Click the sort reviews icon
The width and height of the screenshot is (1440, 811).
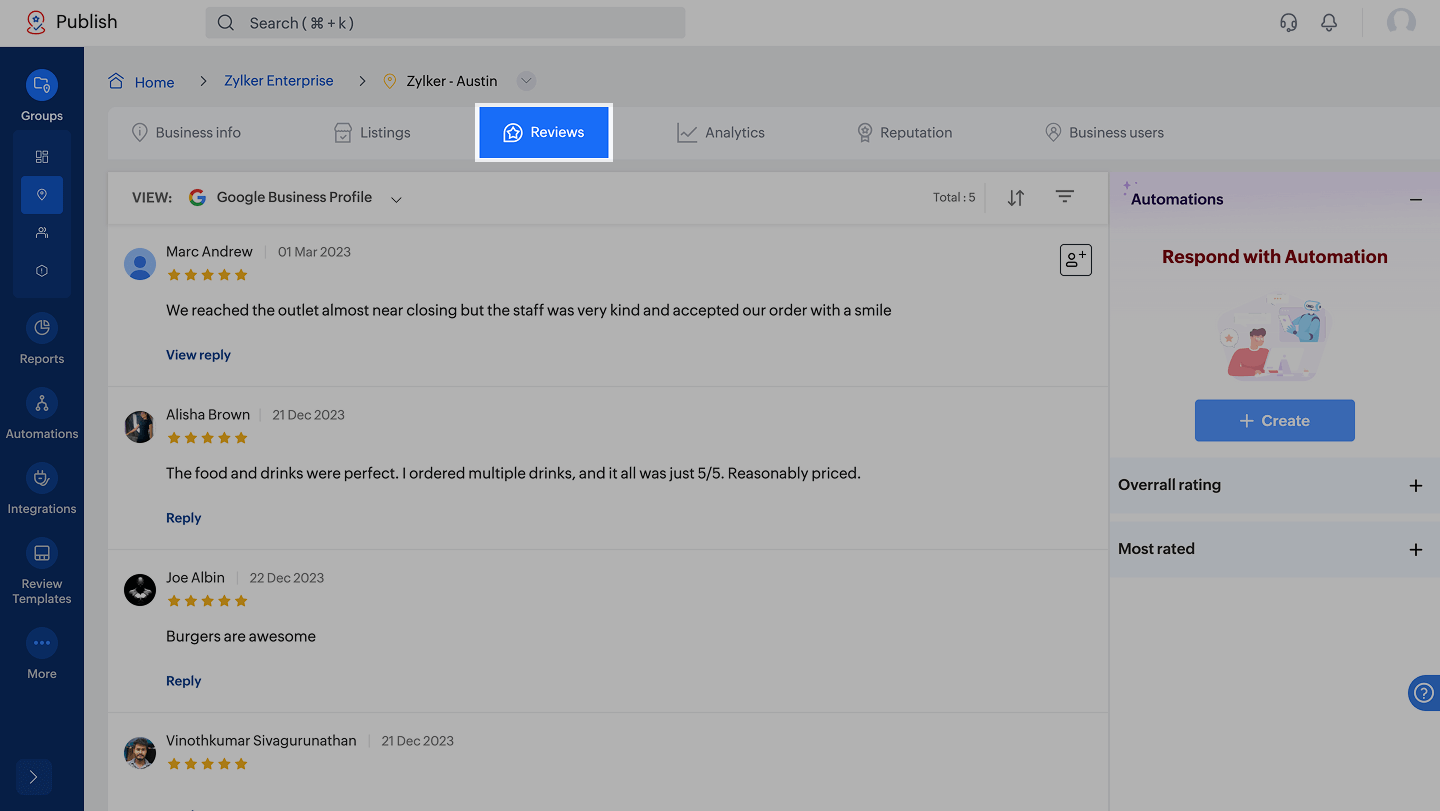pos(1016,198)
